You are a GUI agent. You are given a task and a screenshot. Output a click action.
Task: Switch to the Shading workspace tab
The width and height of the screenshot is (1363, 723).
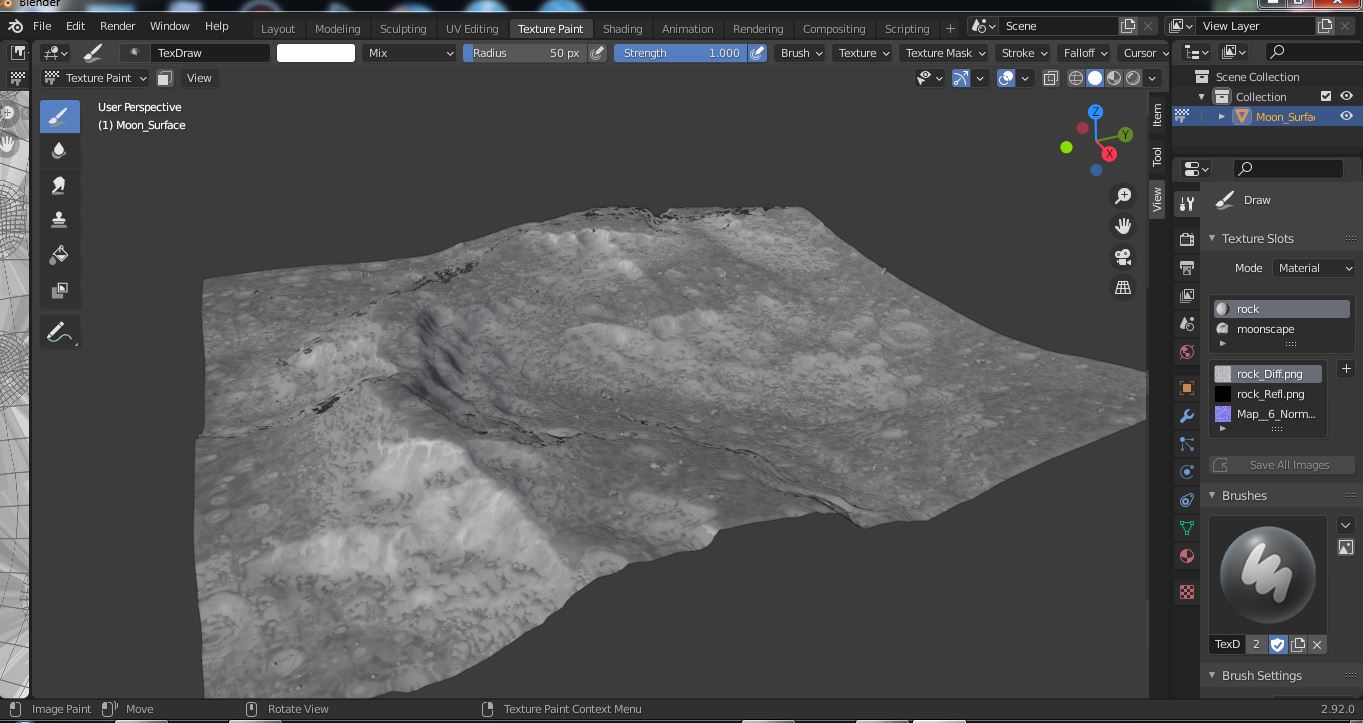click(x=622, y=29)
